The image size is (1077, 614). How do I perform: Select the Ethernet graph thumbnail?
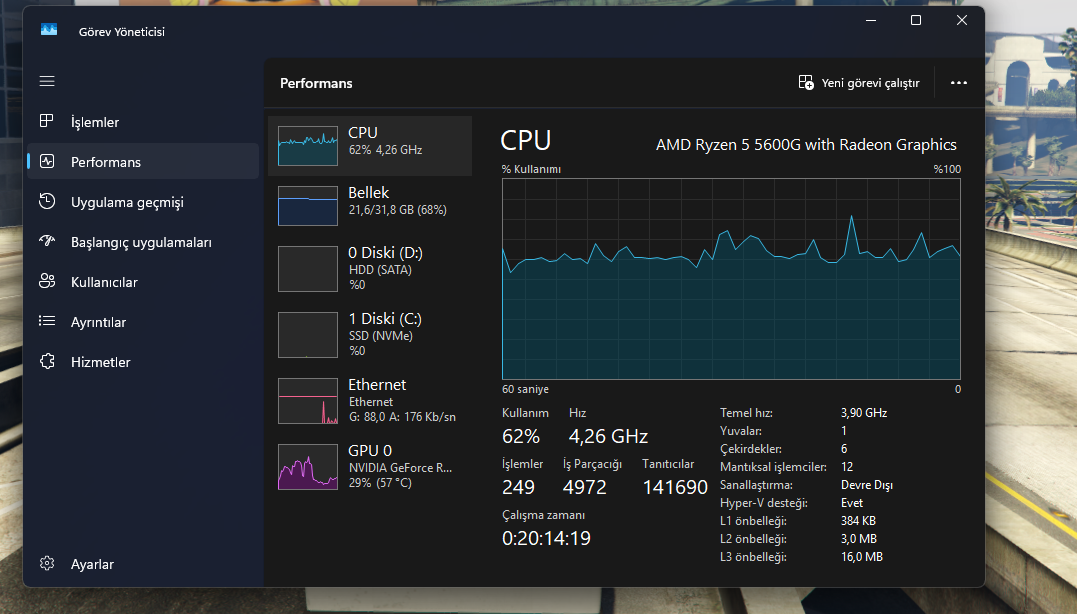[x=308, y=400]
